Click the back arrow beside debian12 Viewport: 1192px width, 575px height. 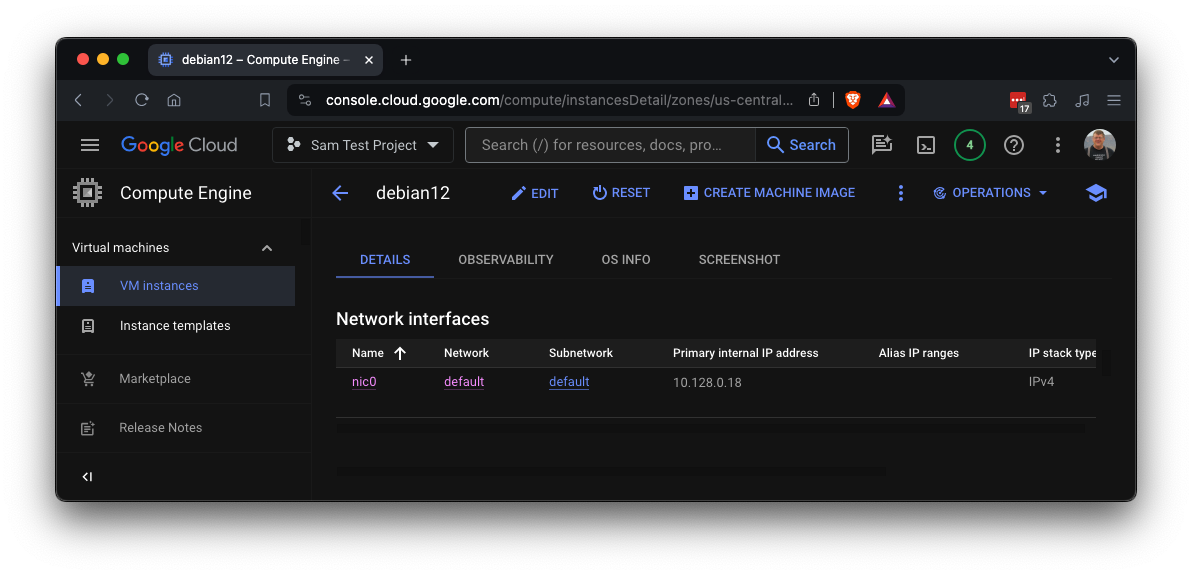(340, 193)
